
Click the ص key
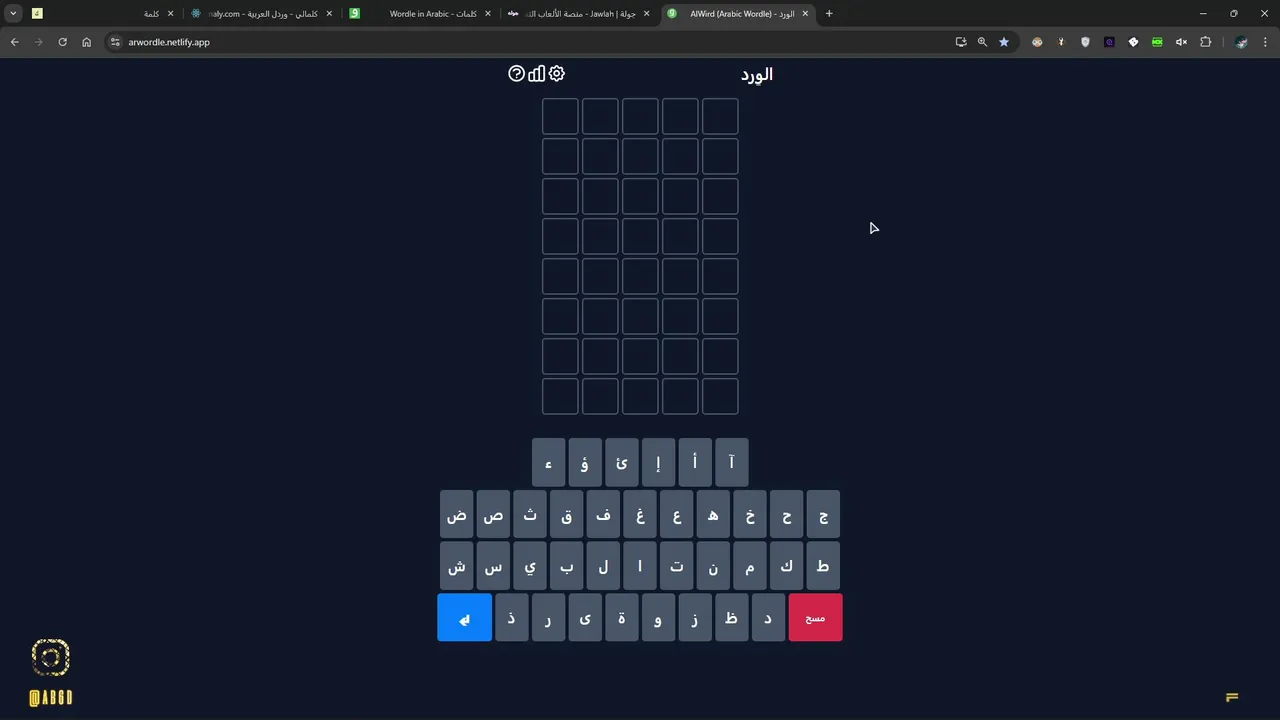493,515
